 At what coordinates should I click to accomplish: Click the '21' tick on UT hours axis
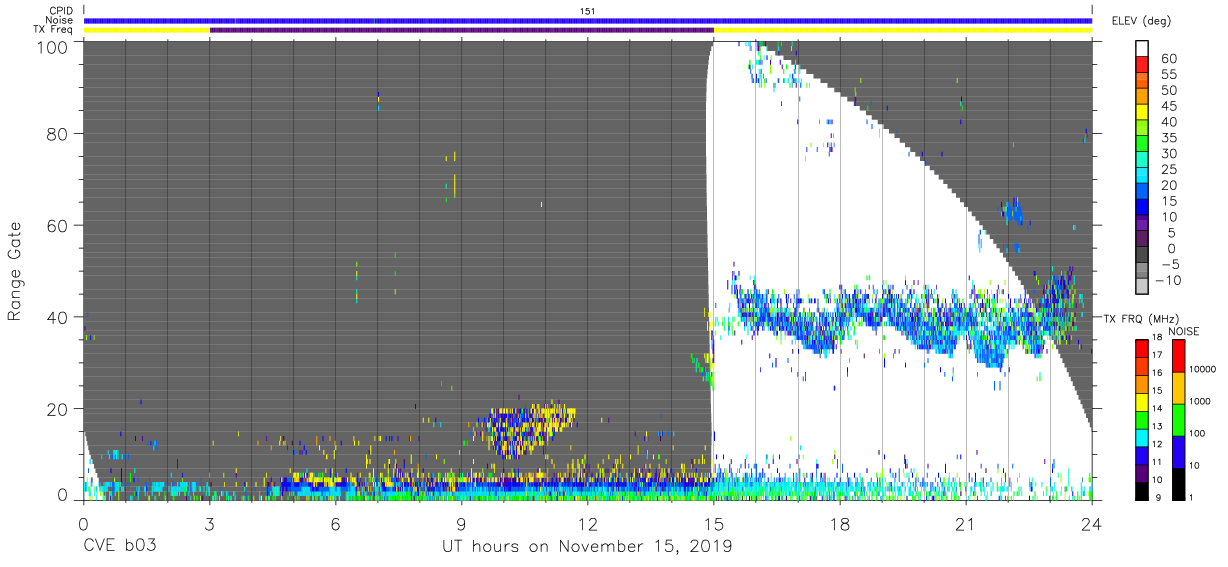click(x=966, y=522)
